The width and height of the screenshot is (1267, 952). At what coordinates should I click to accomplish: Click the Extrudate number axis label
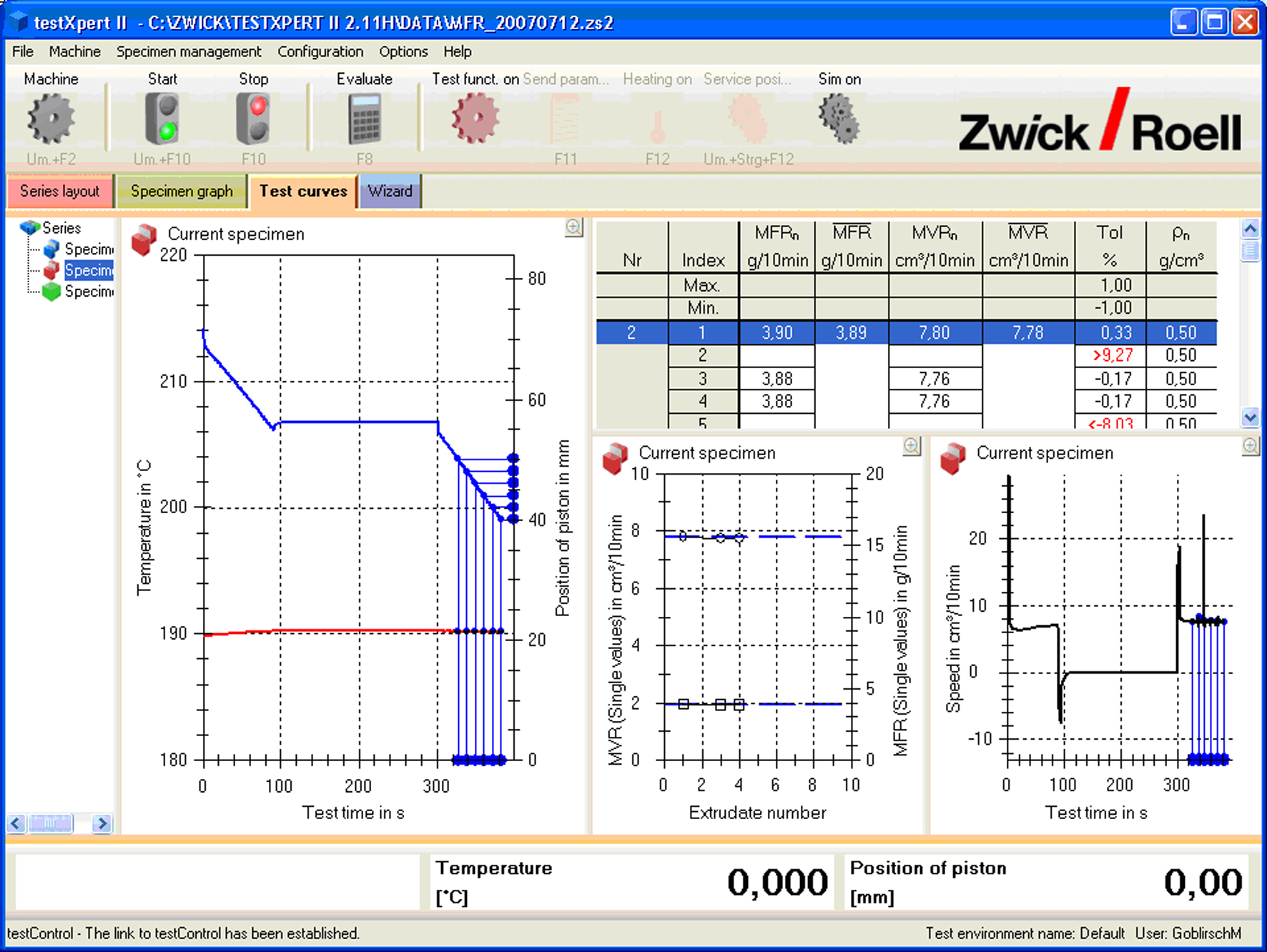757,813
